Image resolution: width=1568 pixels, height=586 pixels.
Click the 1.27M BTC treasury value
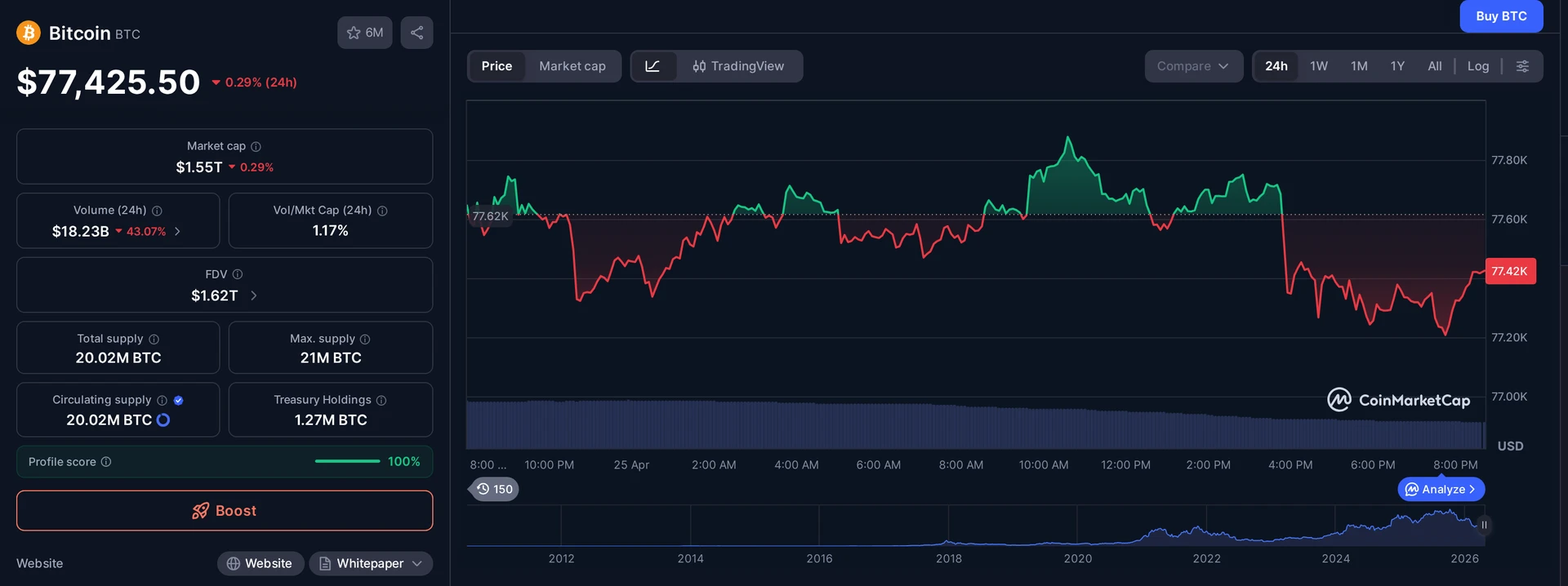(x=331, y=420)
